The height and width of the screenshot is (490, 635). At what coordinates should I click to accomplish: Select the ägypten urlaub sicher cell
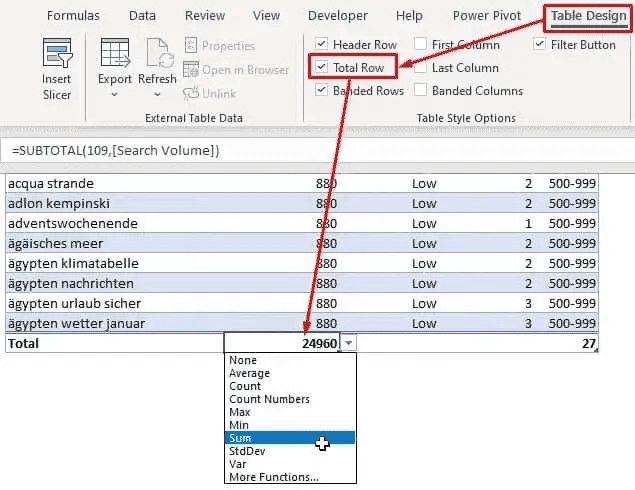pos(115,303)
